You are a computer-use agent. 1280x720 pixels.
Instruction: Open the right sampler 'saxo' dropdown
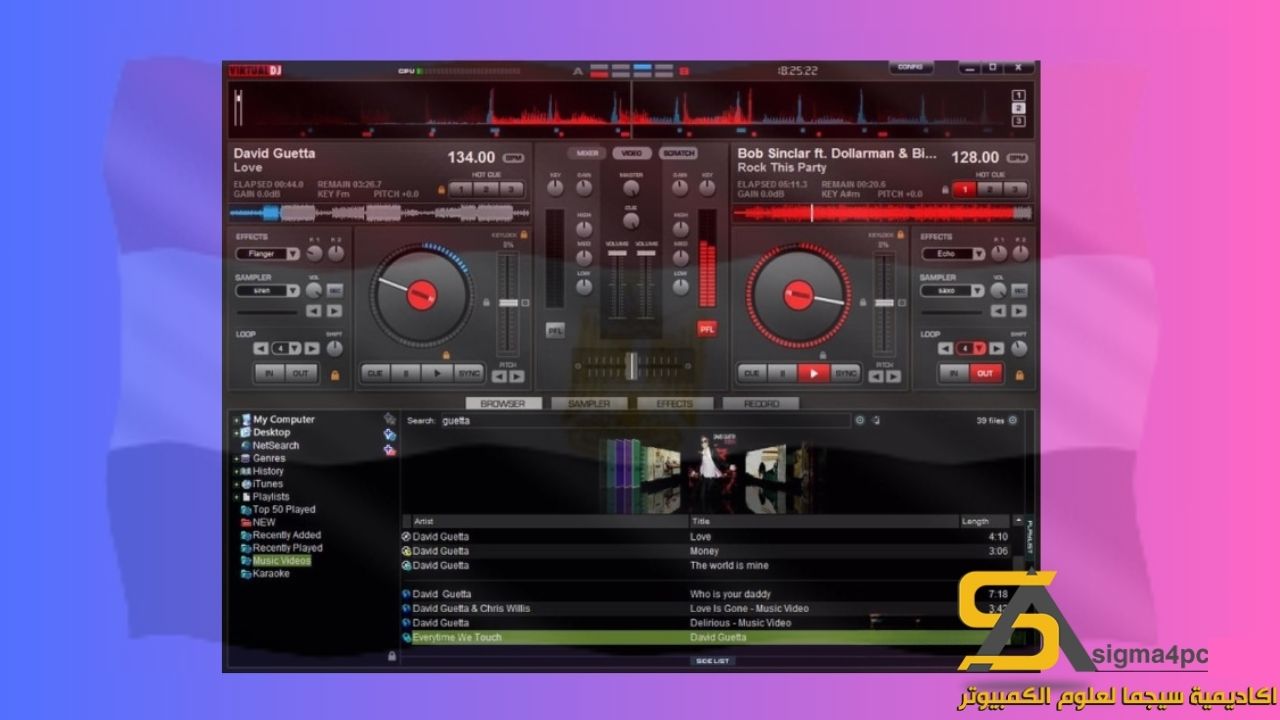point(977,291)
